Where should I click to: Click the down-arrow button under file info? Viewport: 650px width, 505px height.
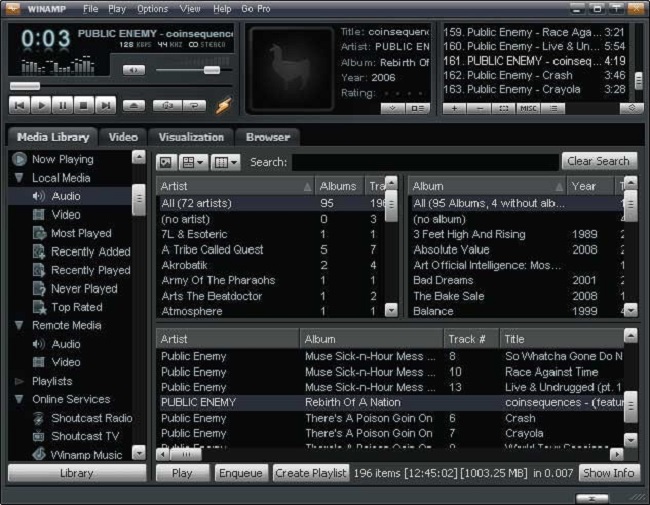(393, 109)
